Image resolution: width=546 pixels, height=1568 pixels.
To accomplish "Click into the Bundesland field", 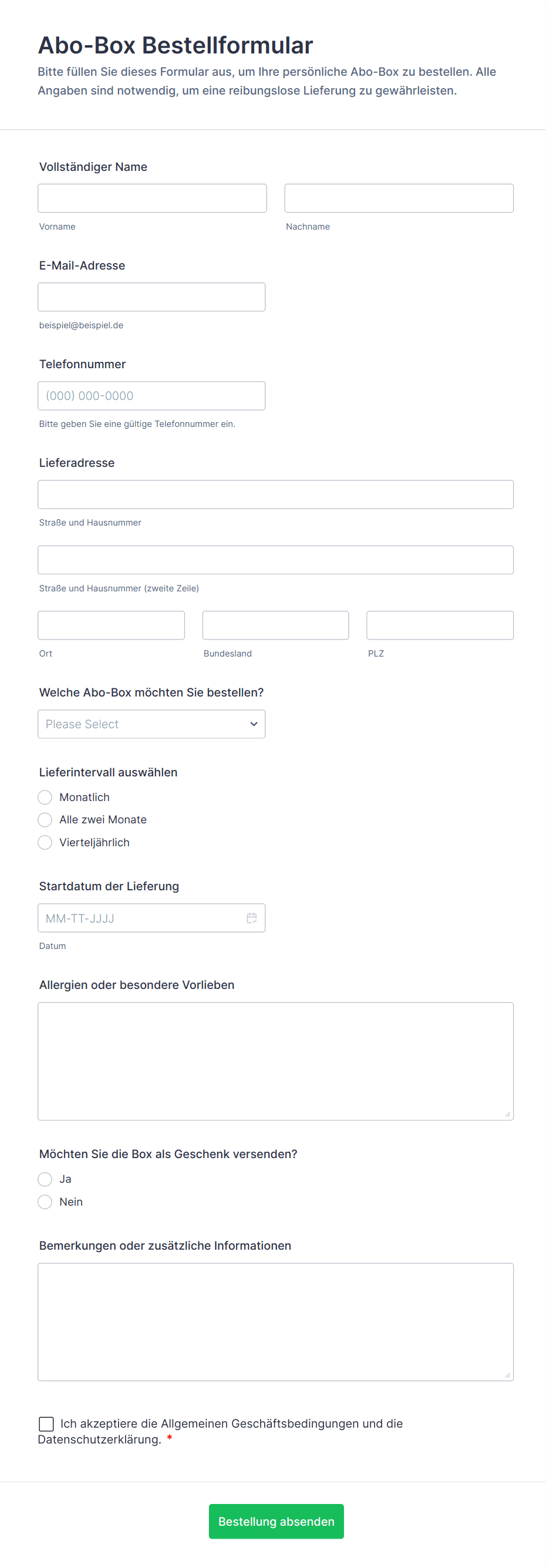I will coord(275,624).
